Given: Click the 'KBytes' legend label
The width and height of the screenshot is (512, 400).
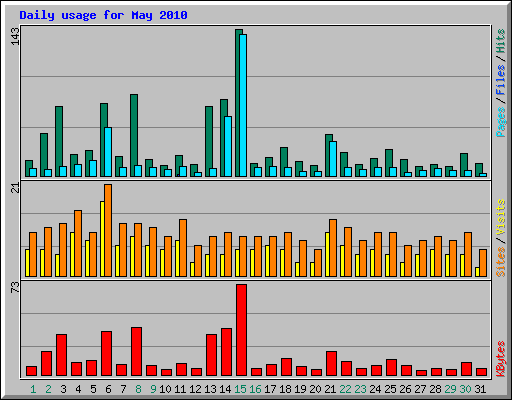Looking at the screenshot, I should pyautogui.click(x=501, y=359).
